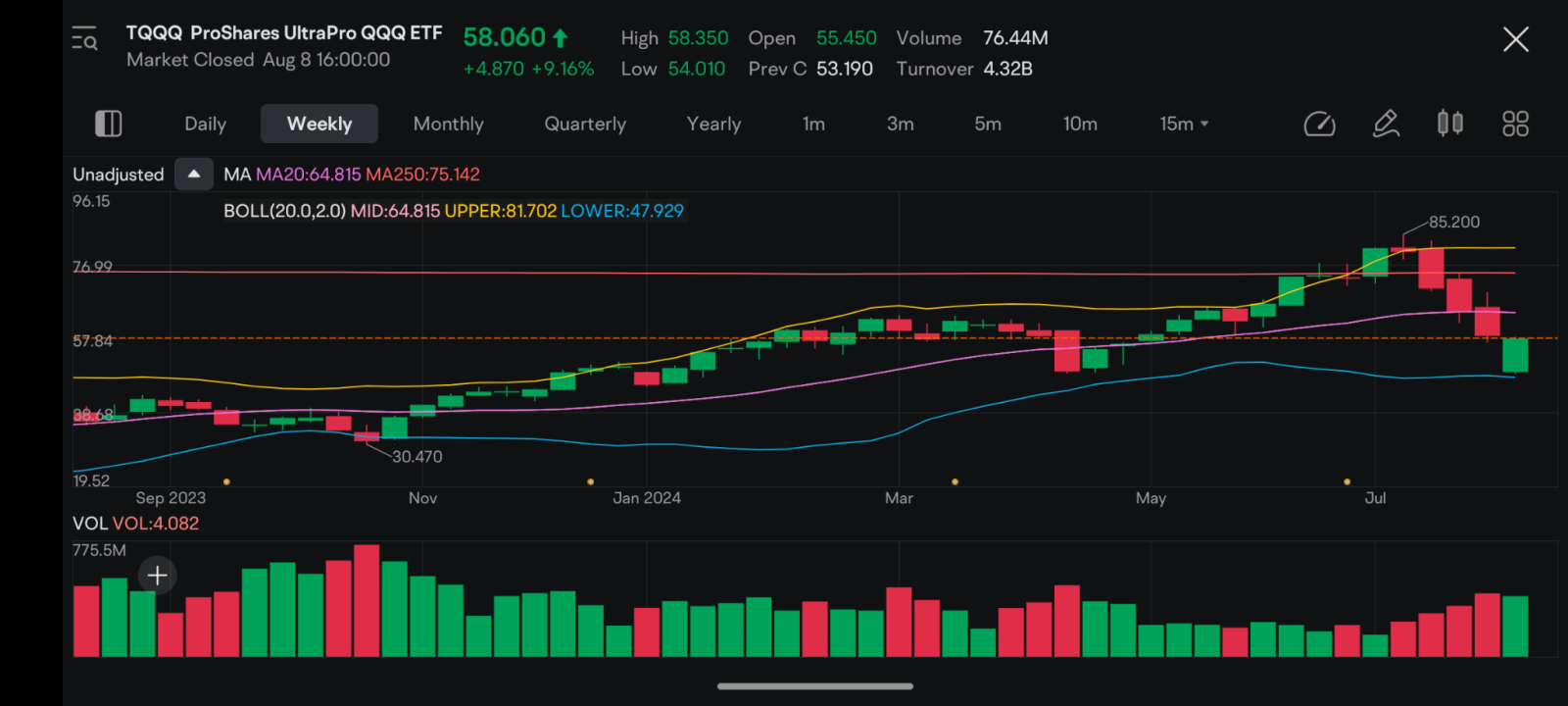Click the Unadjusted label

(x=119, y=175)
